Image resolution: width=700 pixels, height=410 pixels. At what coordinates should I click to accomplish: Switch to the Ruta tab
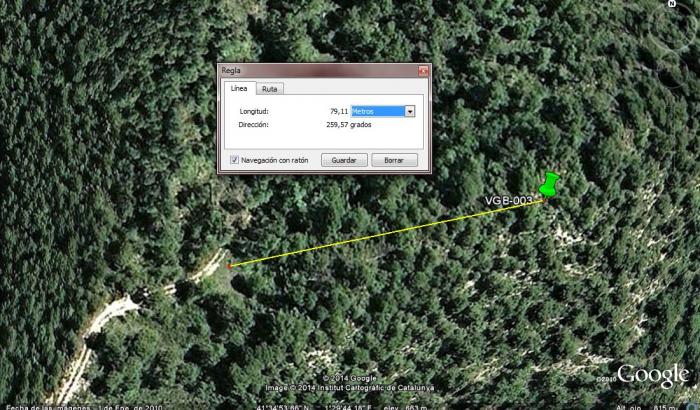[x=270, y=89]
